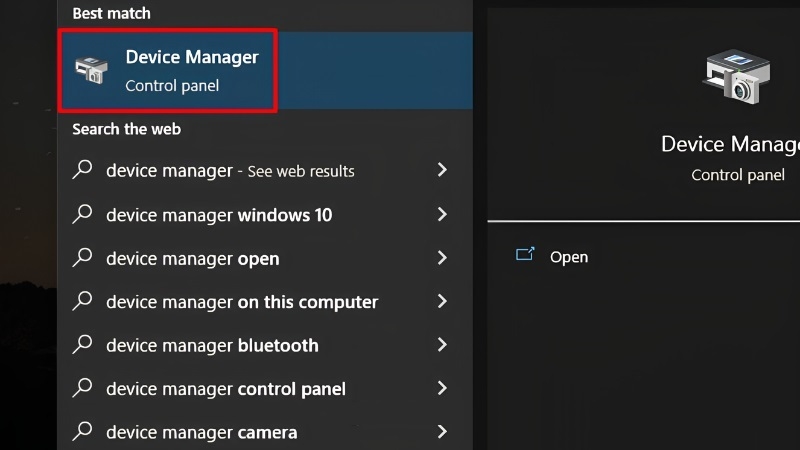Expand chevron for 'device manager control panel'

442,388
